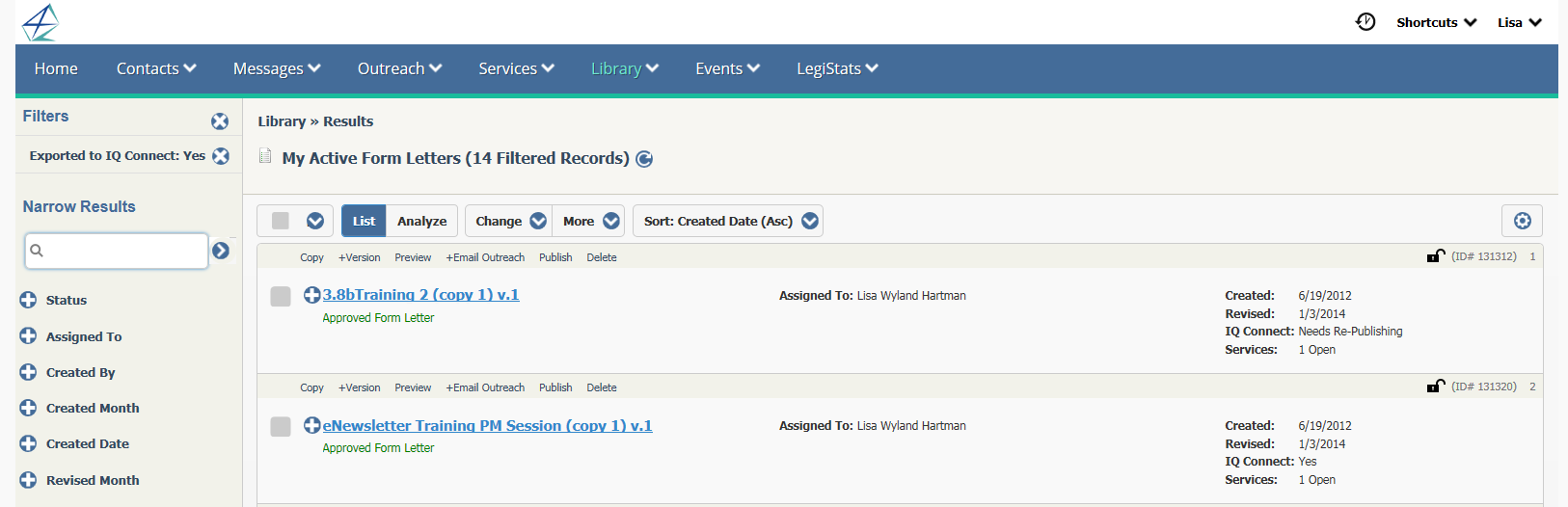
Task: Open the Library menu
Action: click(625, 68)
